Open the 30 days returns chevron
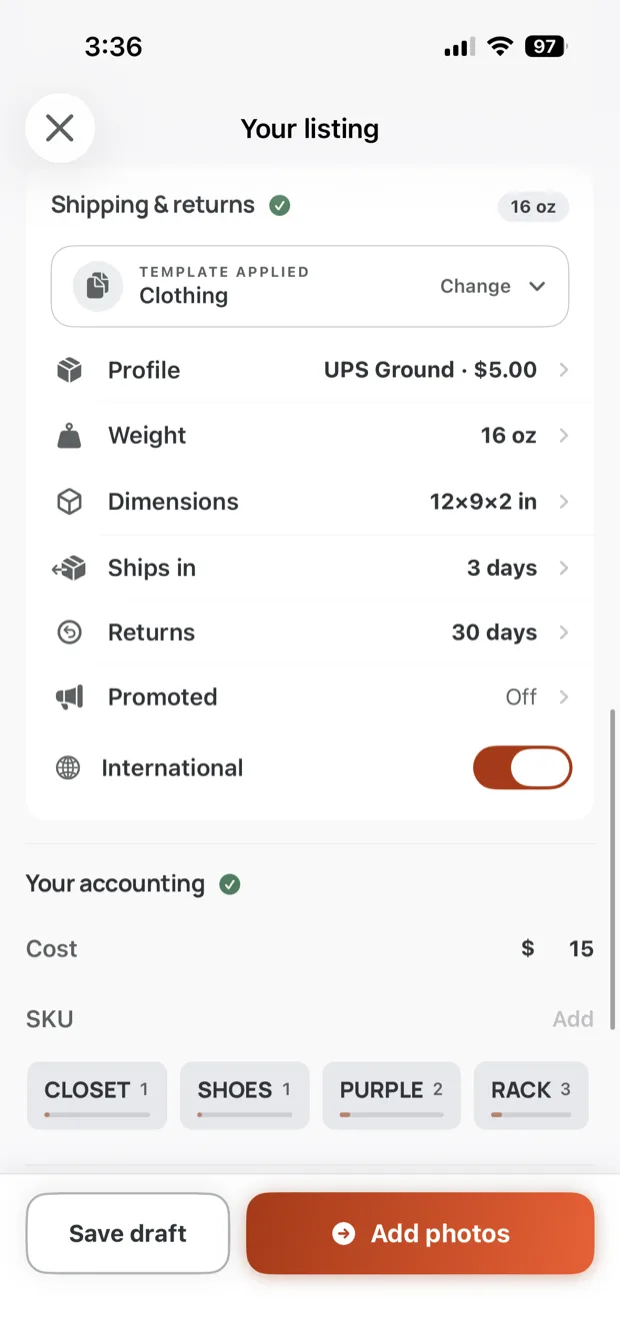Viewport: 620px width, 1344px height. (x=564, y=632)
